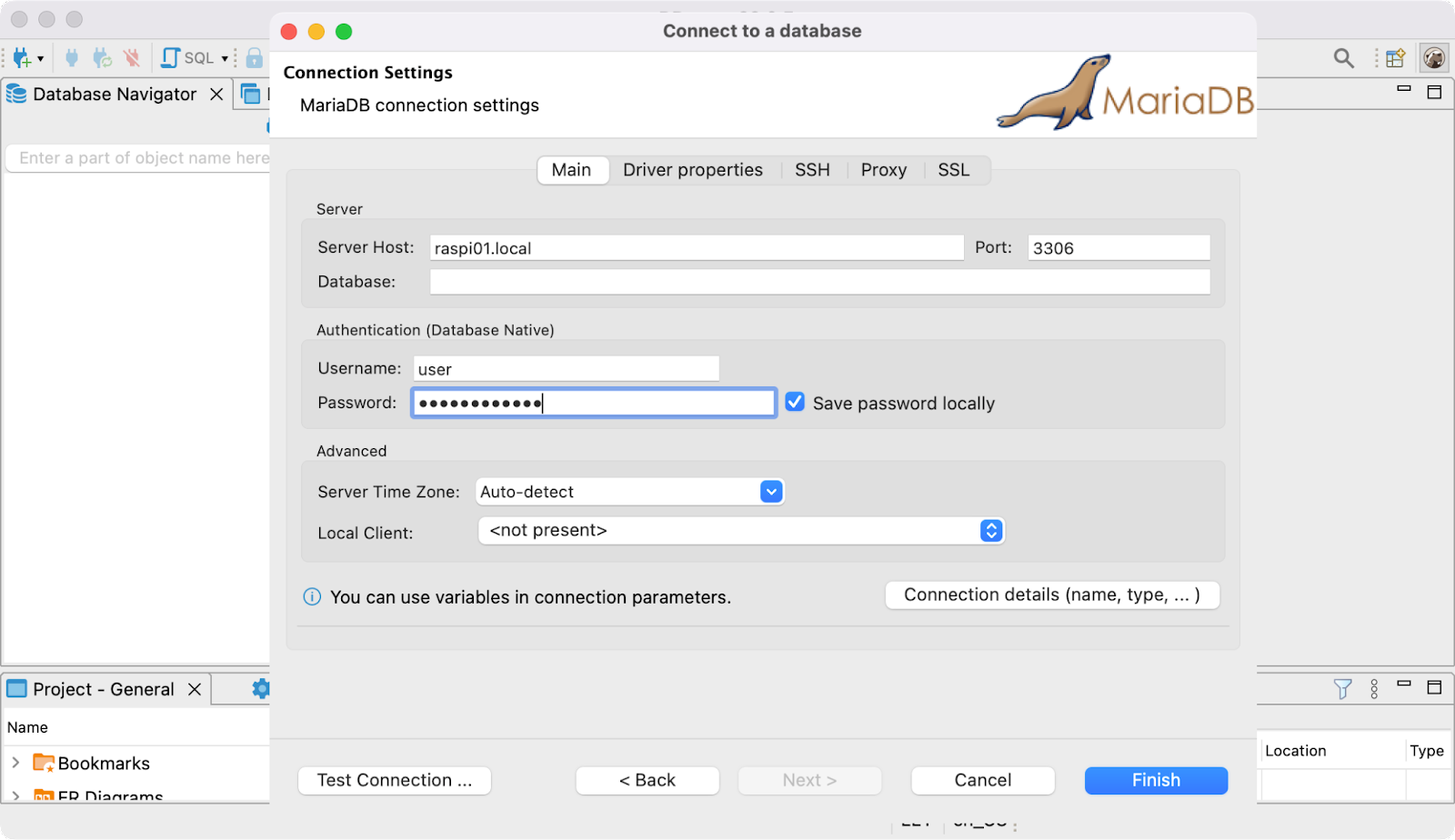The width and height of the screenshot is (1455, 840).
Task: Switch to the Driver properties tab
Action: pyautogui.click(x=692, y=170)
